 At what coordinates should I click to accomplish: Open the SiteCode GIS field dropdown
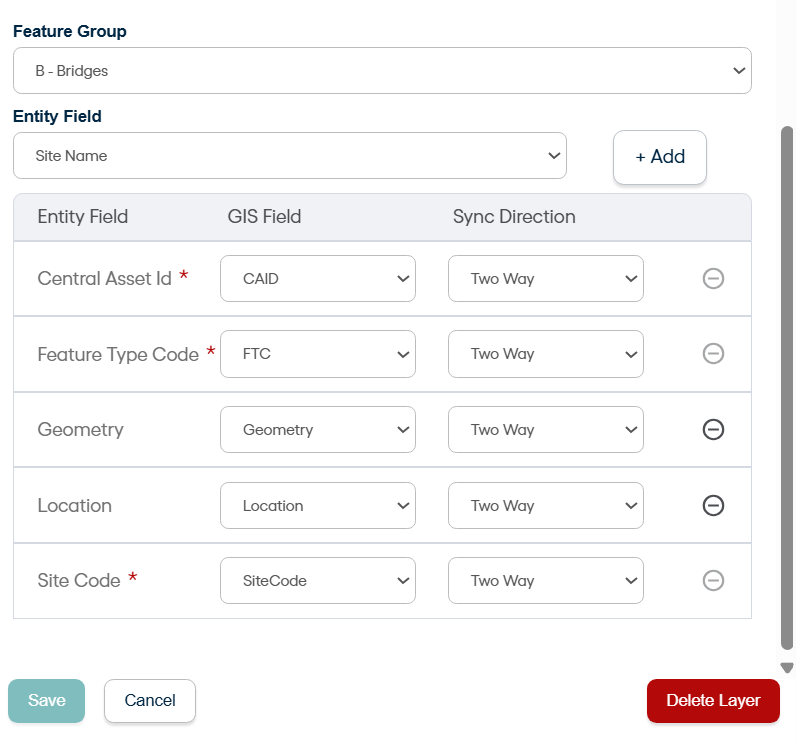pos(318,581)
